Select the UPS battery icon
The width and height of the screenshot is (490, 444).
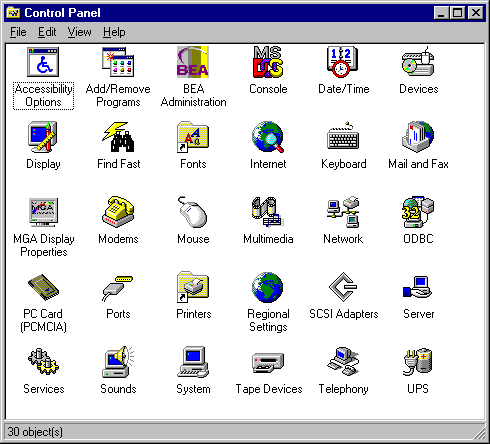[x=418, y=362]
